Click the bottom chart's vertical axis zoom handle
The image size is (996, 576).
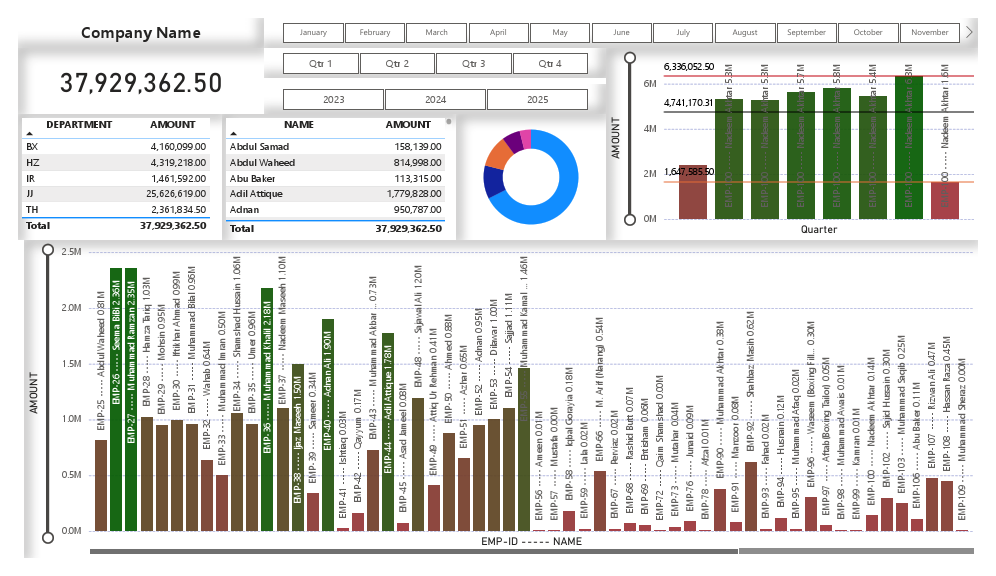49,250
